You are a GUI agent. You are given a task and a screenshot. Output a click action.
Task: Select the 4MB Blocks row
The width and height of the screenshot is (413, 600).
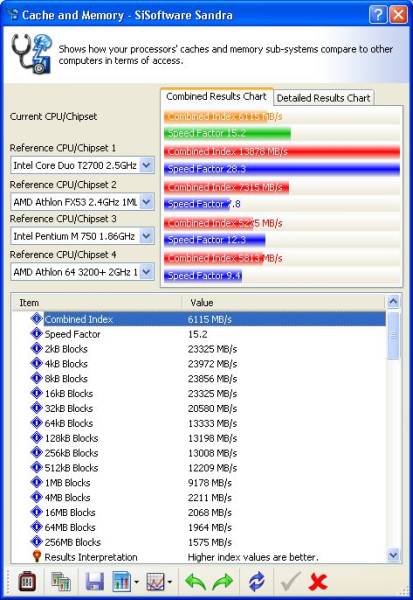[x=199, y=497]
